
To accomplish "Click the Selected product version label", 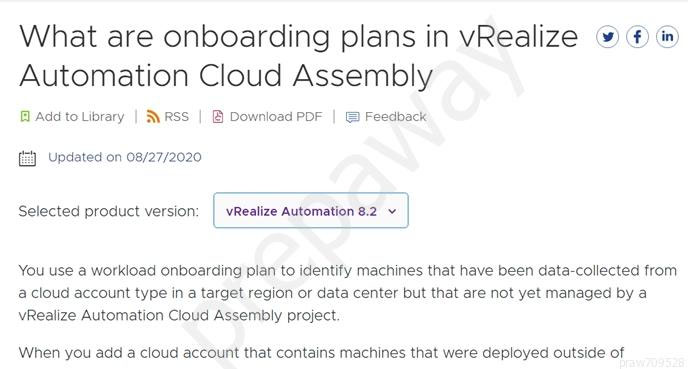I will tap(109, 211).
